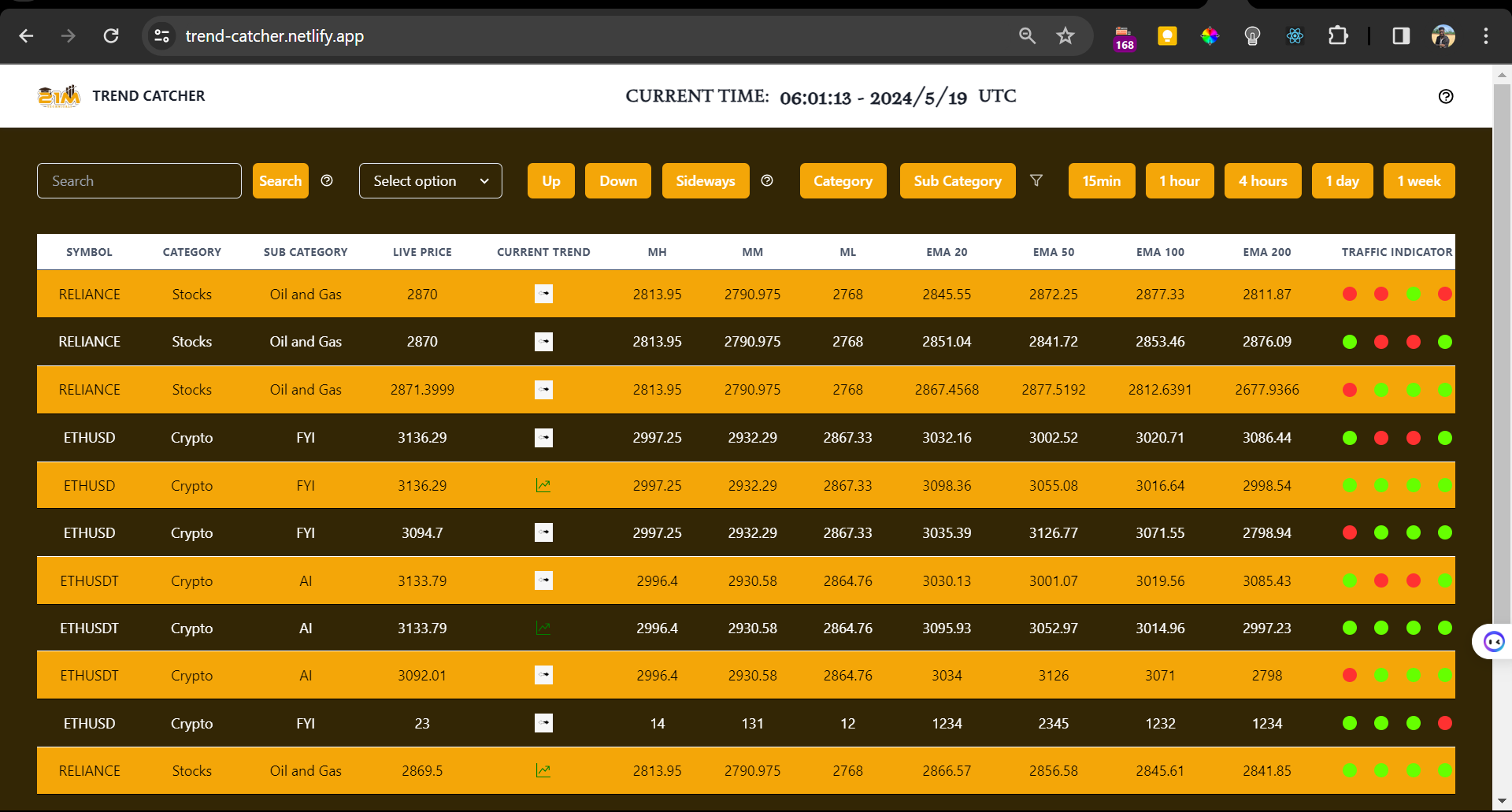Click the help icon next to Sideways button
The height and width of the screenshot is (812, 1512).
pos(767,180)
